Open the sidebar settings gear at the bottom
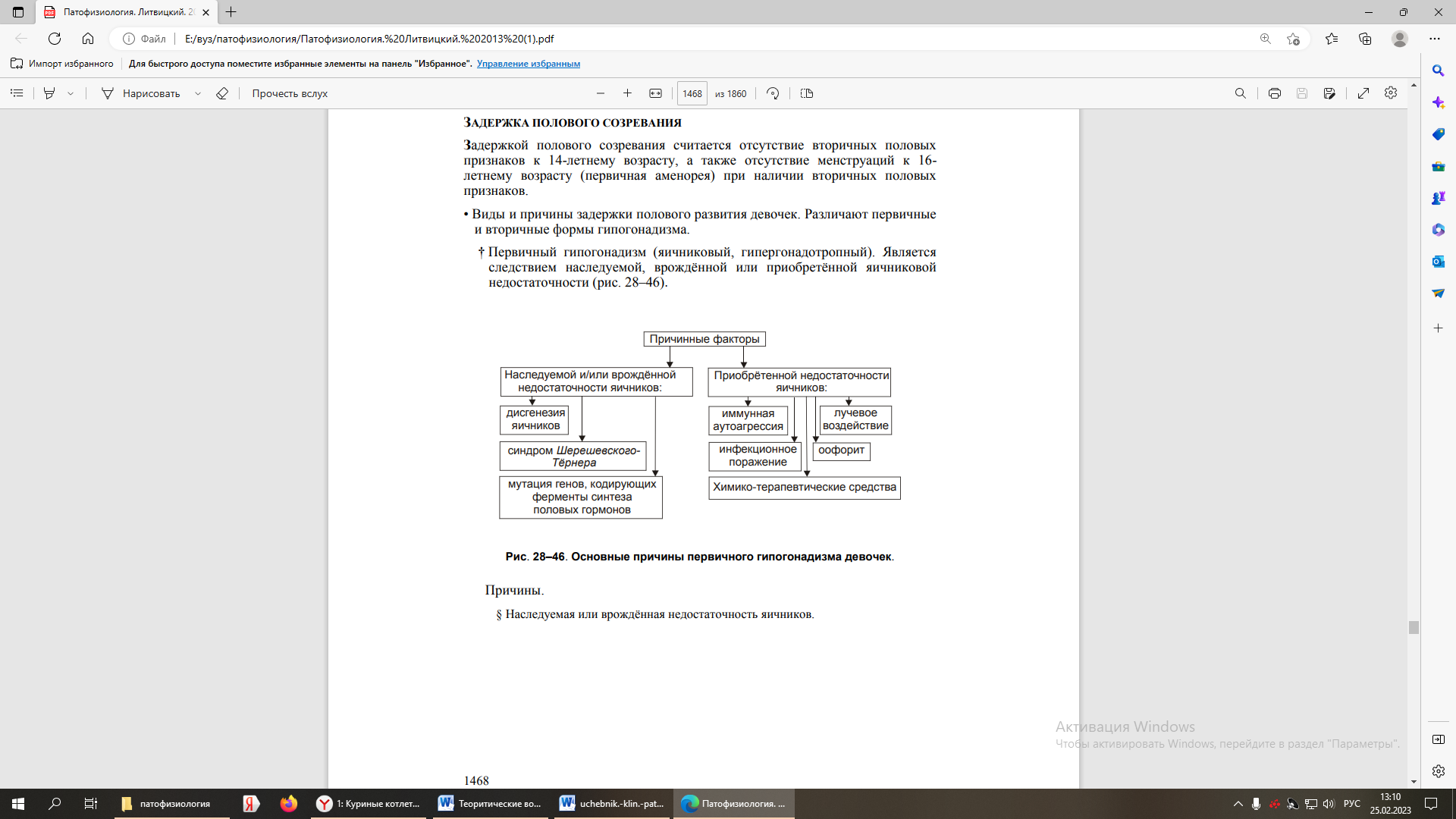The width and height of the screenshot is (1456, 819). 1438,771
